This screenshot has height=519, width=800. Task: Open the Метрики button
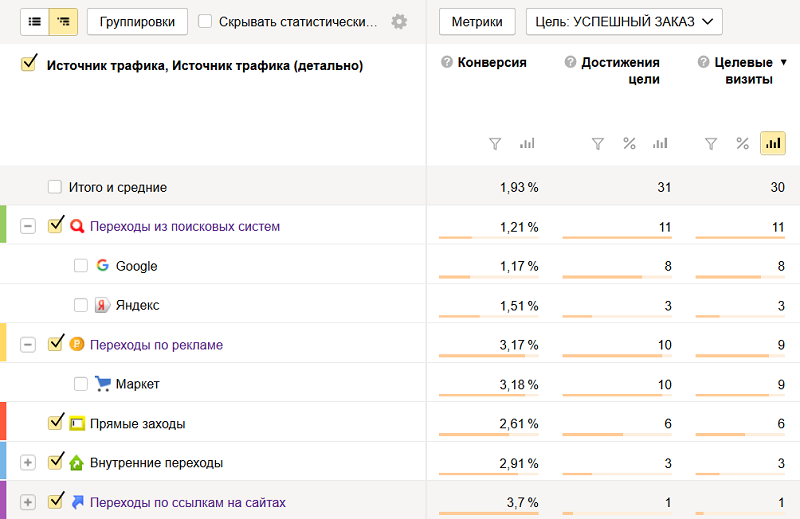pos(477,21)
